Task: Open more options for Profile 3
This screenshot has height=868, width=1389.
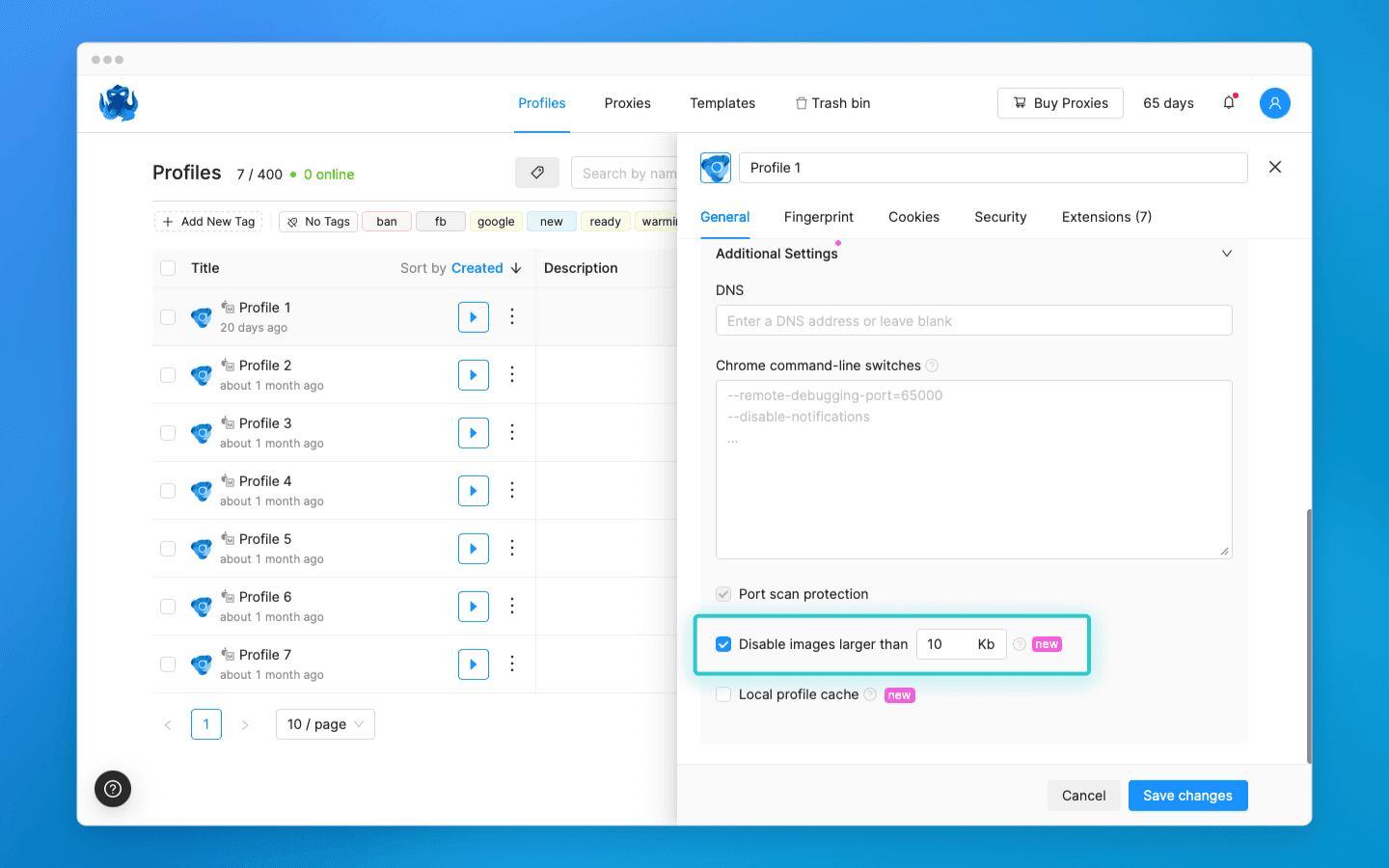Action: pos(512,432)
